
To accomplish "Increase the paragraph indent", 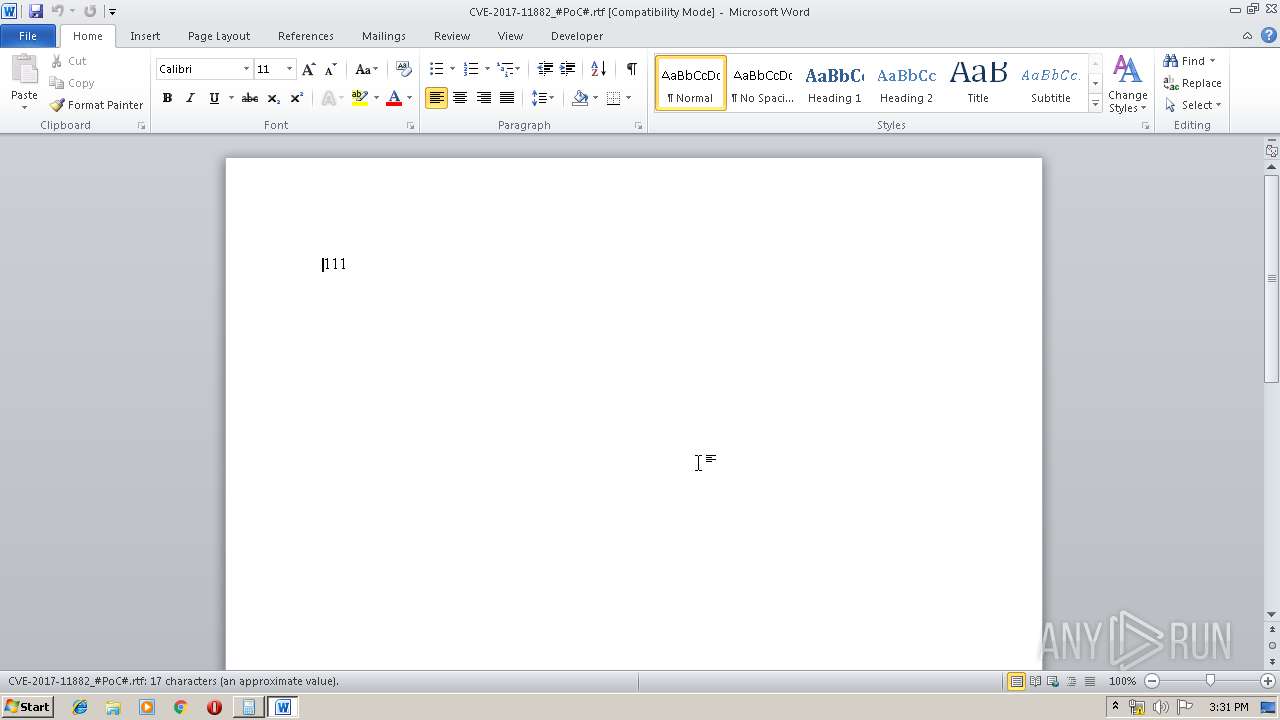I will coord(568,69).
